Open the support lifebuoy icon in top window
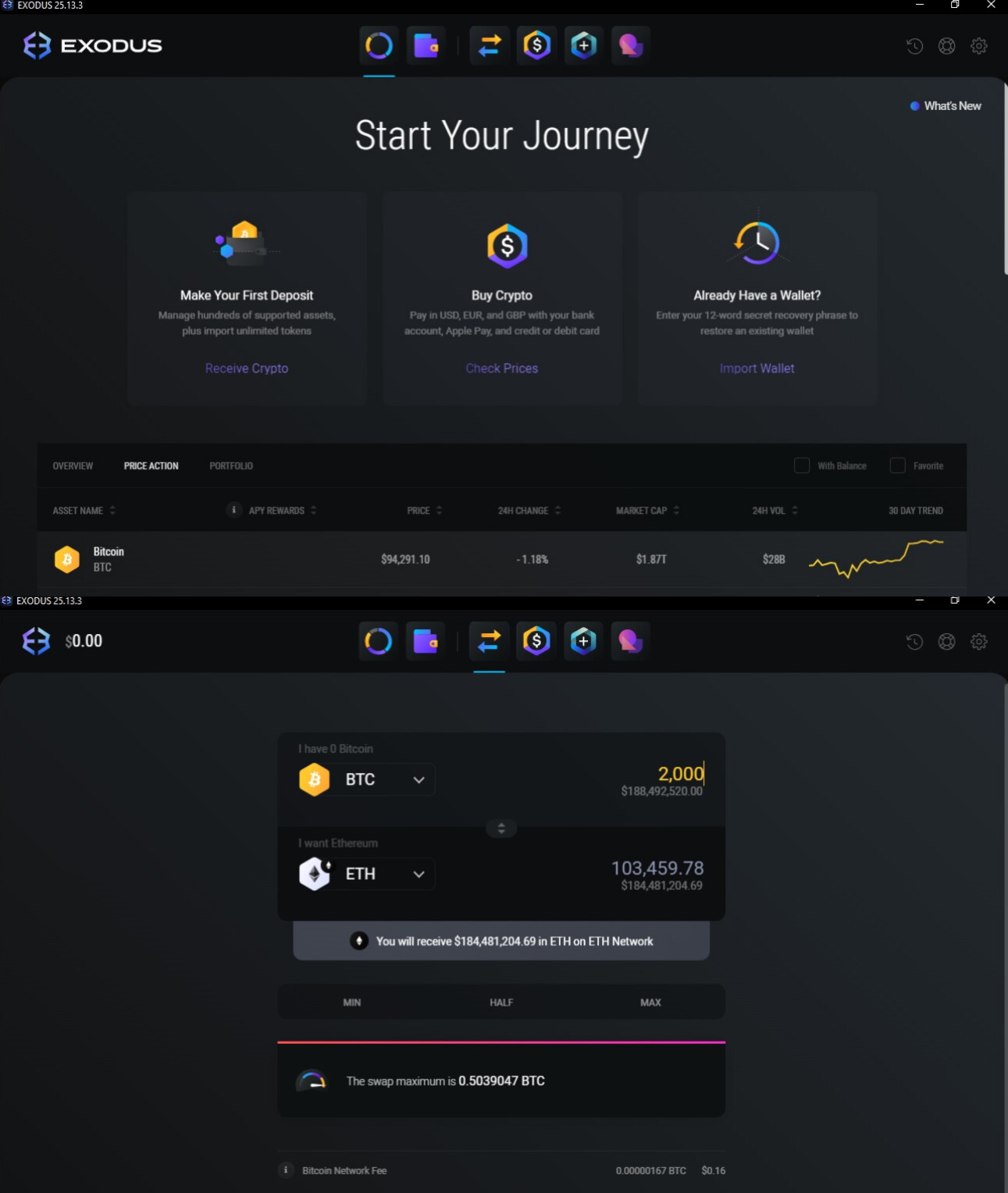 point(946,46)
